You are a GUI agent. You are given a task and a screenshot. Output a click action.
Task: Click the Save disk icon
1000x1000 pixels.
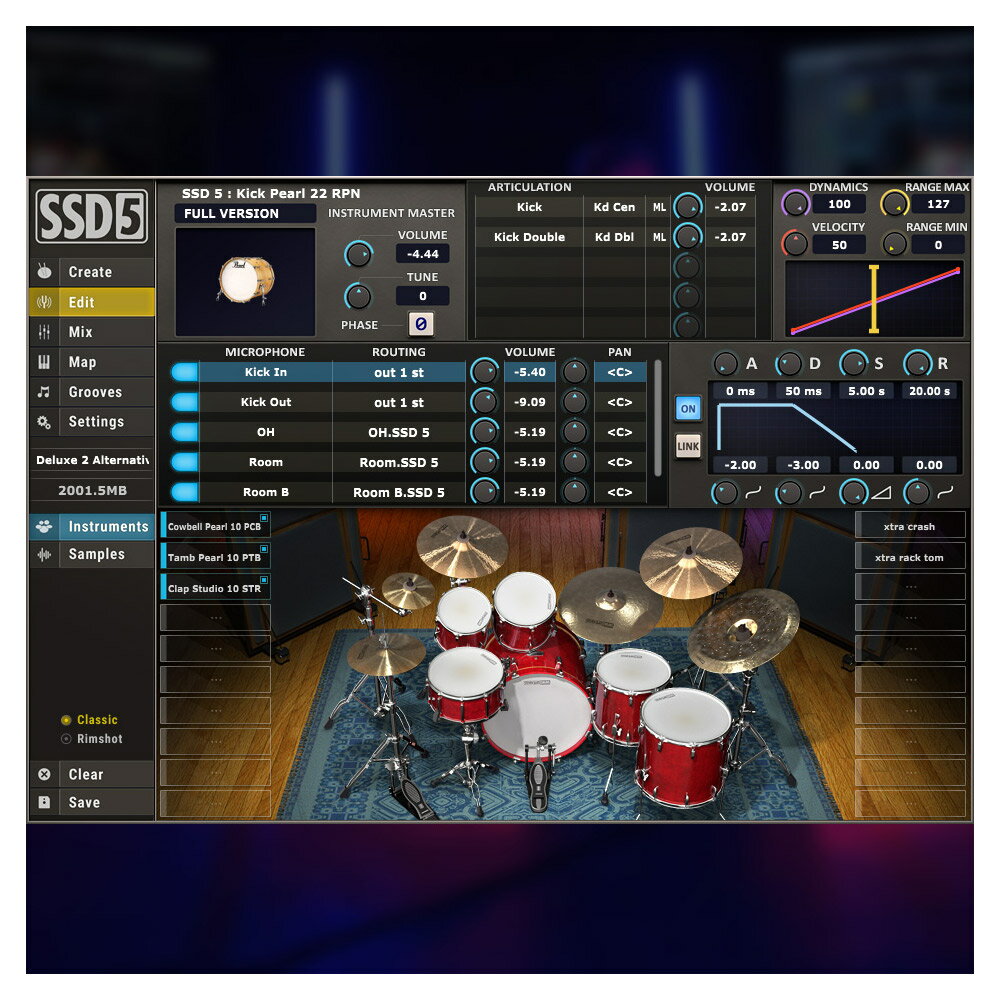tap(44, 802)
